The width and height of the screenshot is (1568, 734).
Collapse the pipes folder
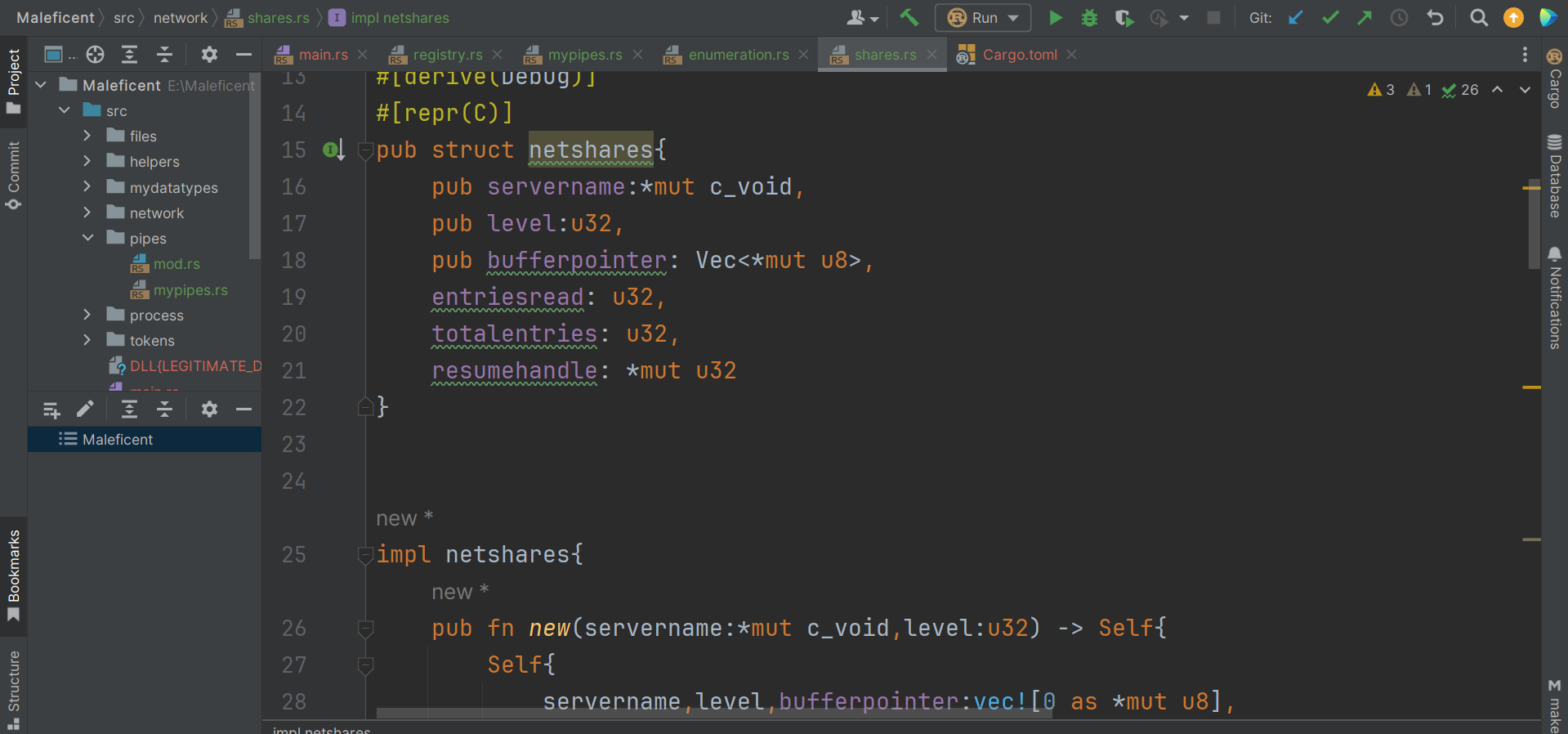coord(87,238)
